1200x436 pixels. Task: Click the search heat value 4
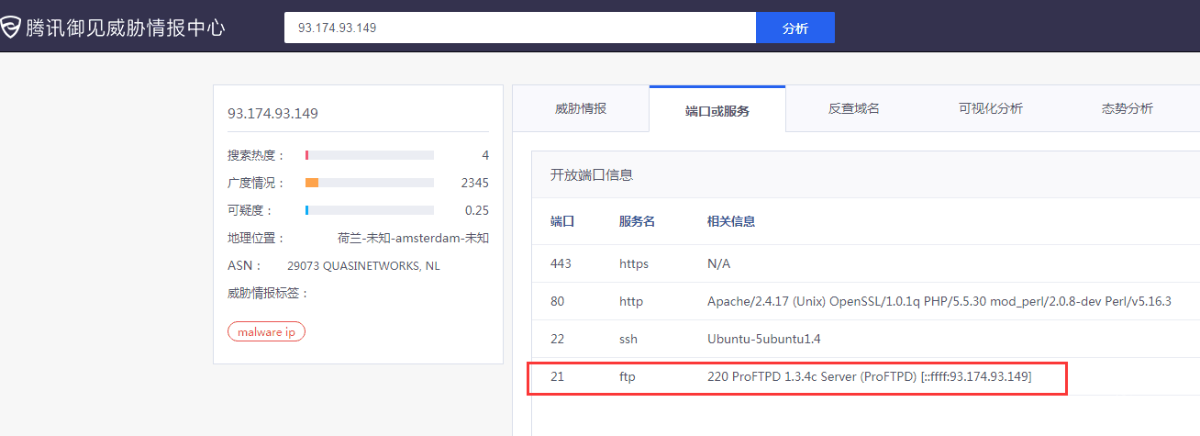485,155
